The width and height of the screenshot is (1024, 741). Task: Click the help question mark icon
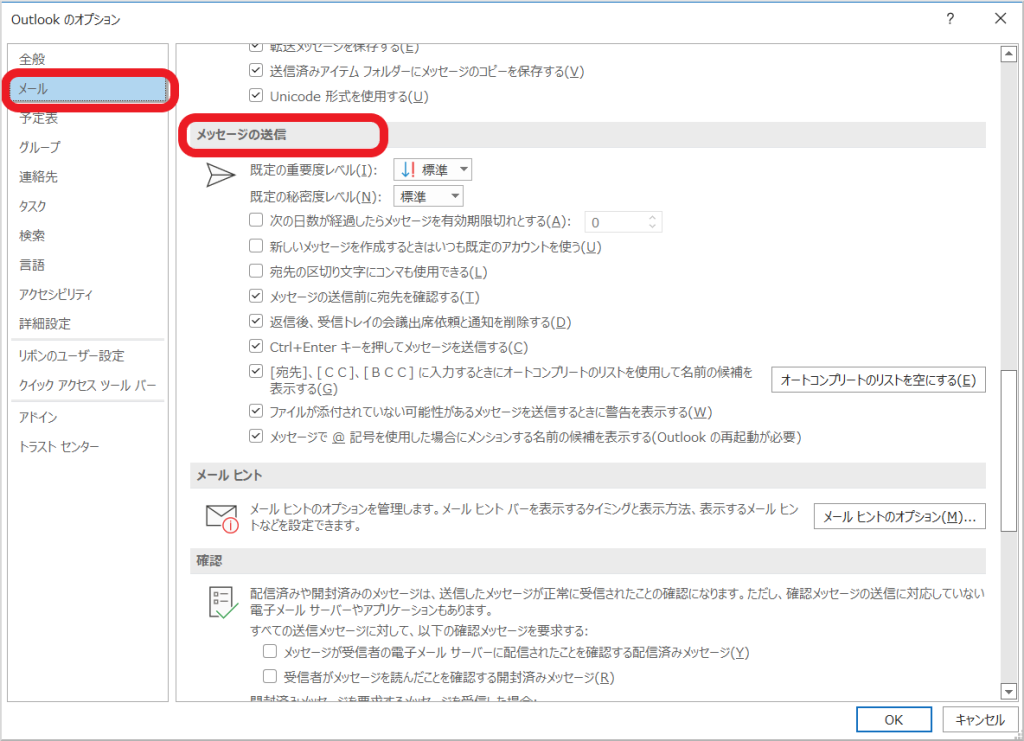pos(950,19)
